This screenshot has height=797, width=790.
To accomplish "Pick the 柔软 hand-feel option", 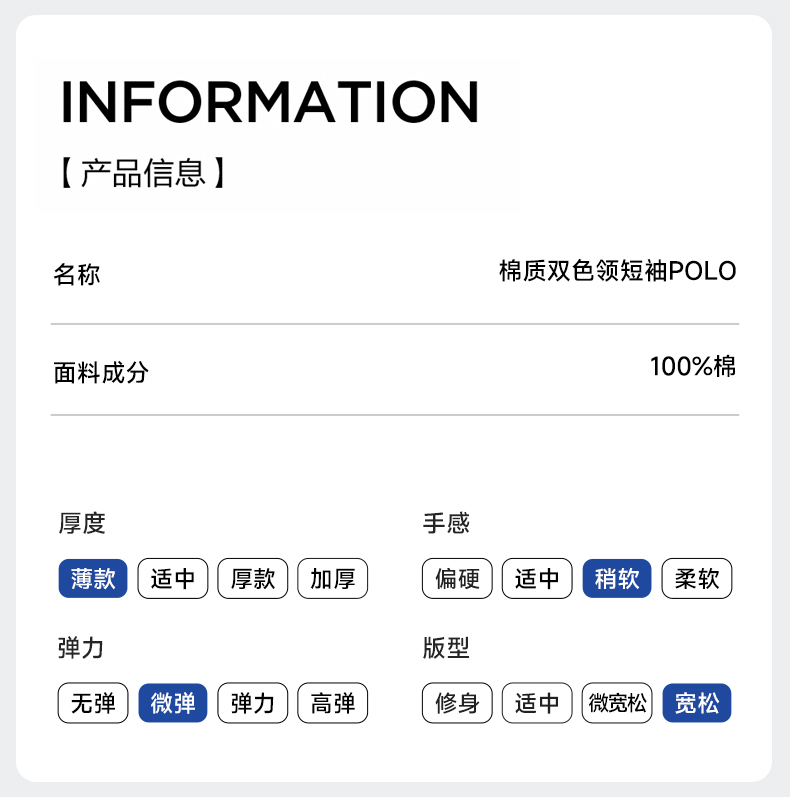I will [697, 578].
